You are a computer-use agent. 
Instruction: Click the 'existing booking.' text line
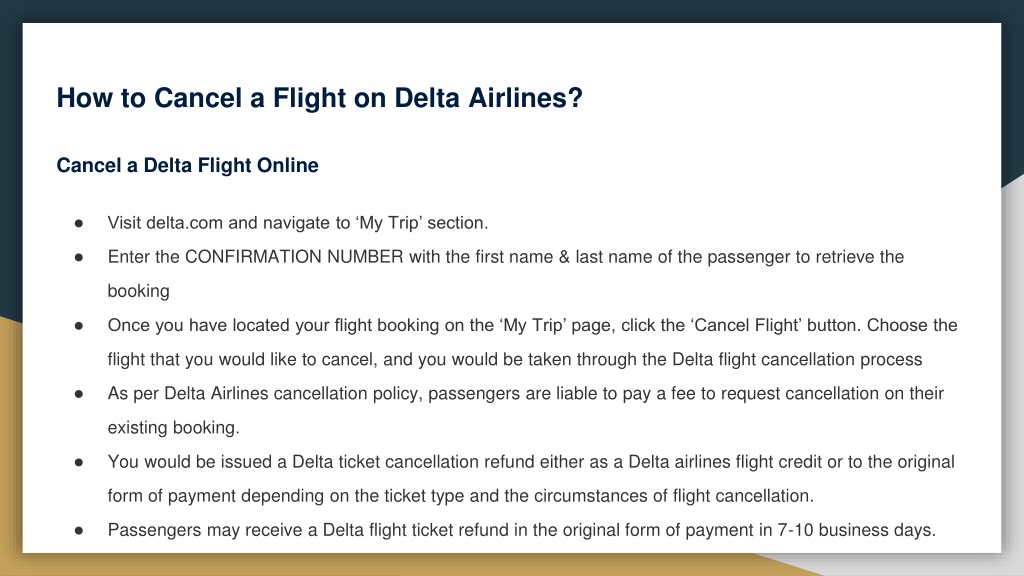tap(174, 427)
